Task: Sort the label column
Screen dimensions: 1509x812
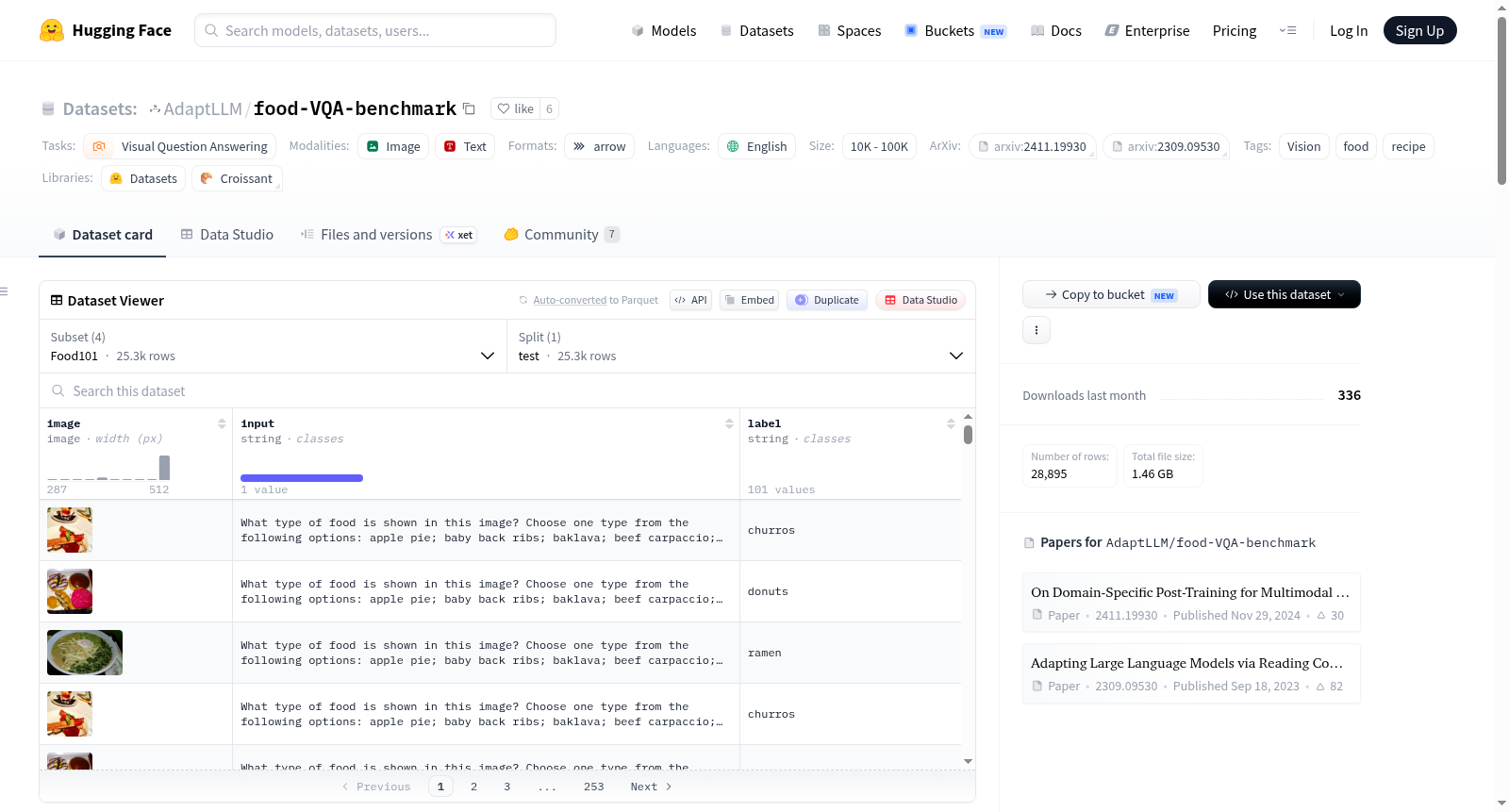Action: 951,423
